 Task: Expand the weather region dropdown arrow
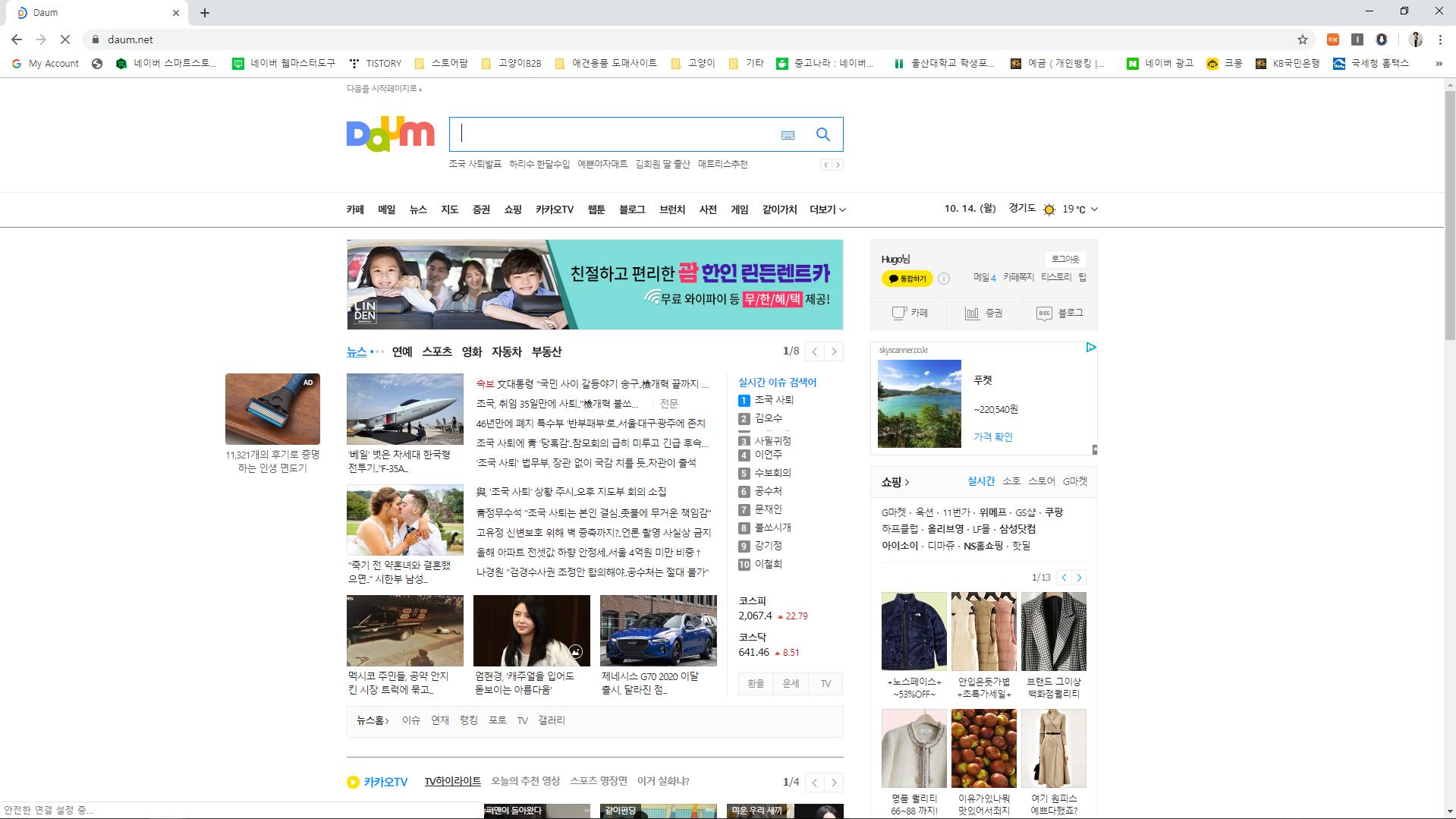click(x=1094, y=209)
